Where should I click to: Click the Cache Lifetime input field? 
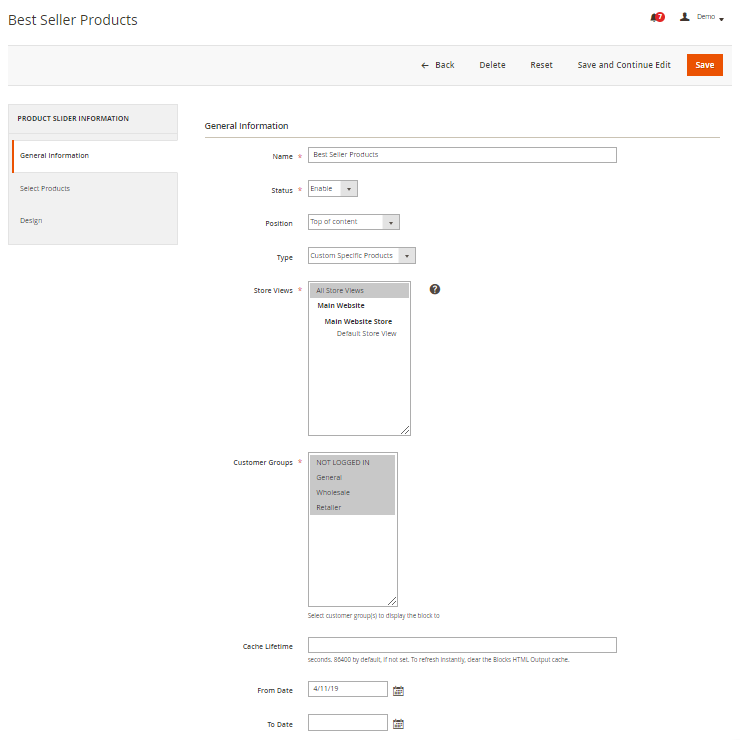(x=462, y=645)
